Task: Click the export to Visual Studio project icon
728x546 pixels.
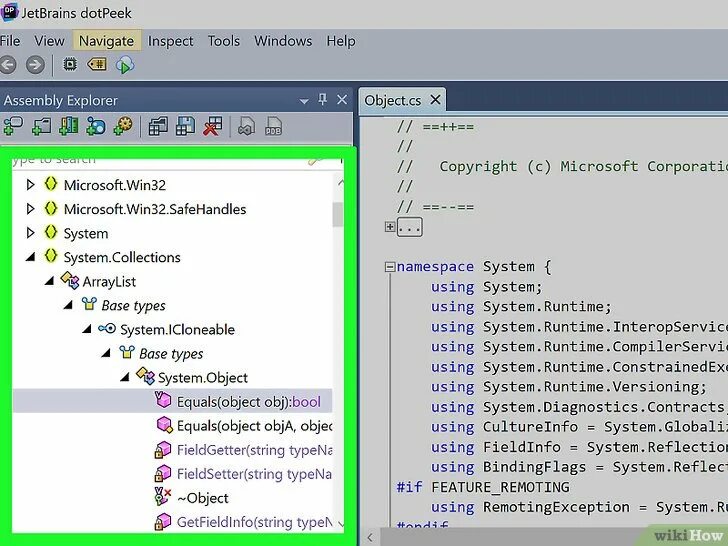Action: click(247, 126)
